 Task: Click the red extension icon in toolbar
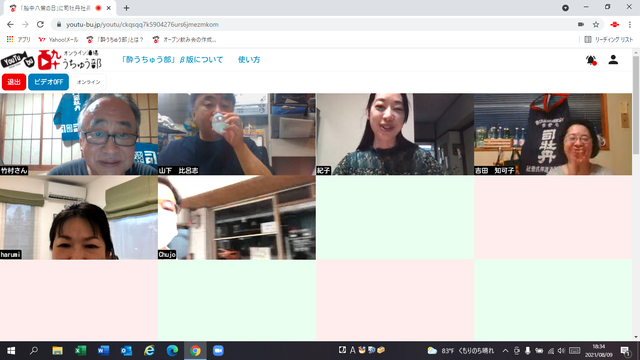click(615, 24)
